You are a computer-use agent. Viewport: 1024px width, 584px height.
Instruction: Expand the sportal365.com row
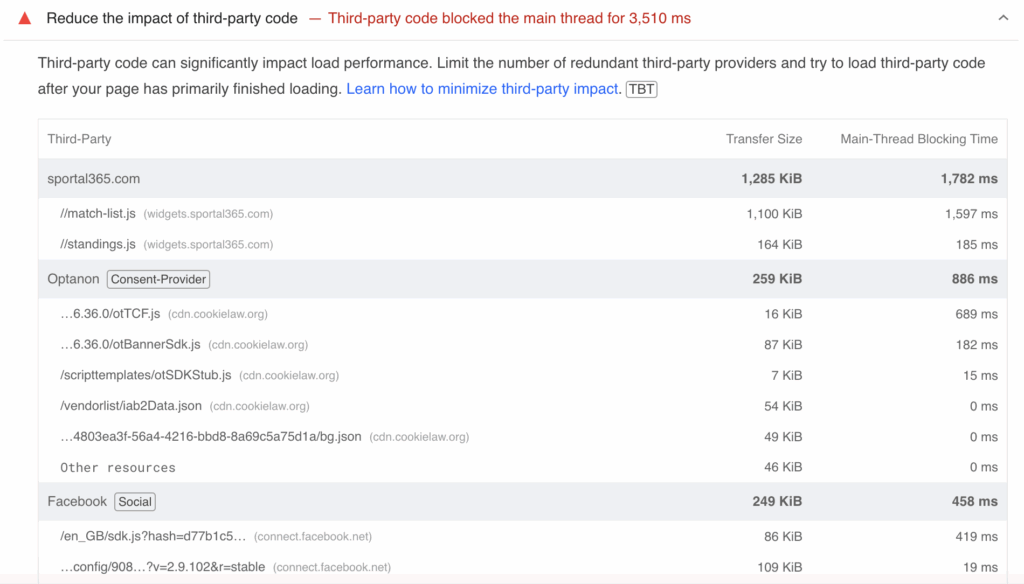click(93, 178)
